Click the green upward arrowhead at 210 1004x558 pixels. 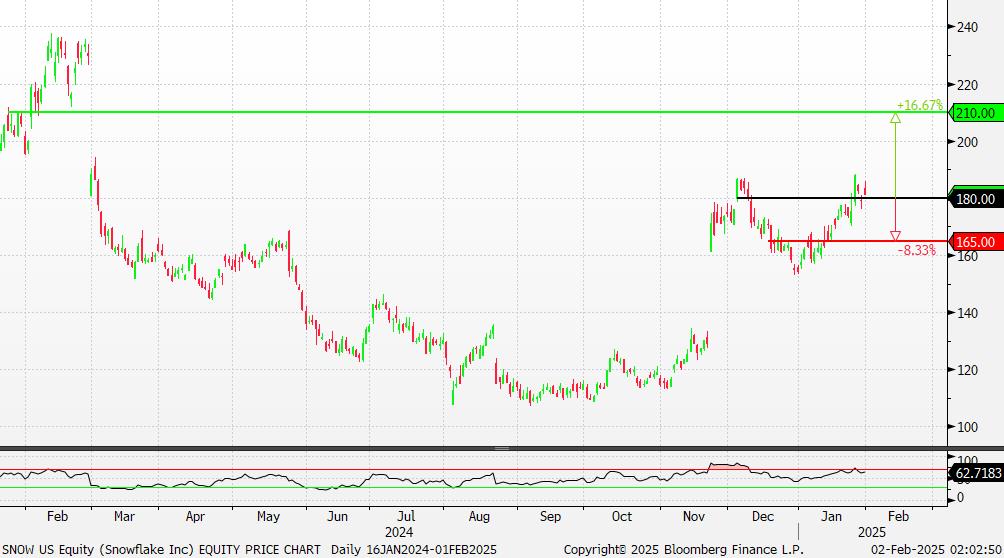895,118
